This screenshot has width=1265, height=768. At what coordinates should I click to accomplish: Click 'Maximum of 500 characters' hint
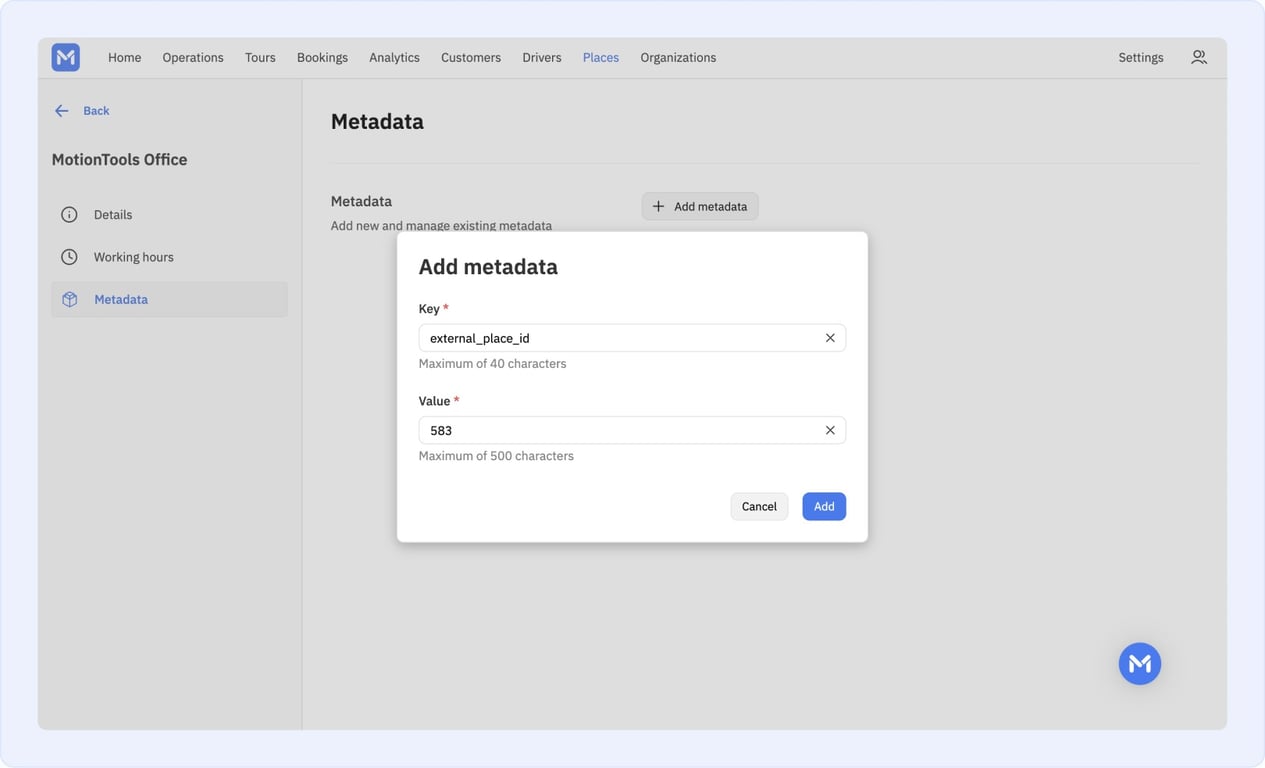tap(496, 456)
